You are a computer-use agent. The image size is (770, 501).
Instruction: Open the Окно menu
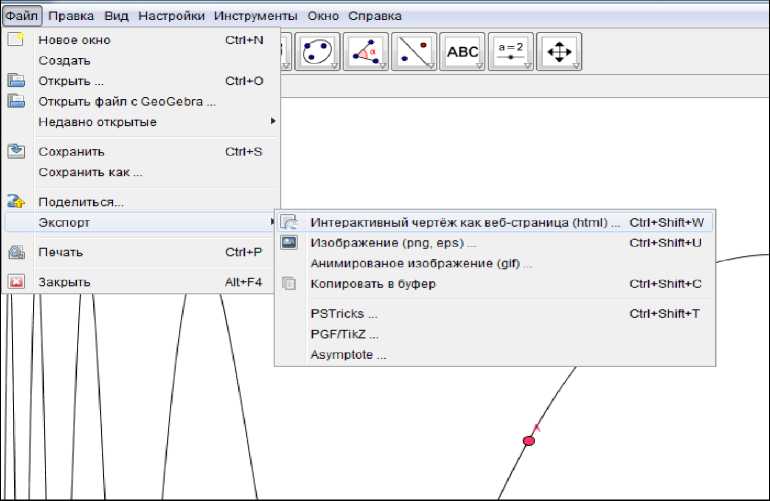(323, 16)
